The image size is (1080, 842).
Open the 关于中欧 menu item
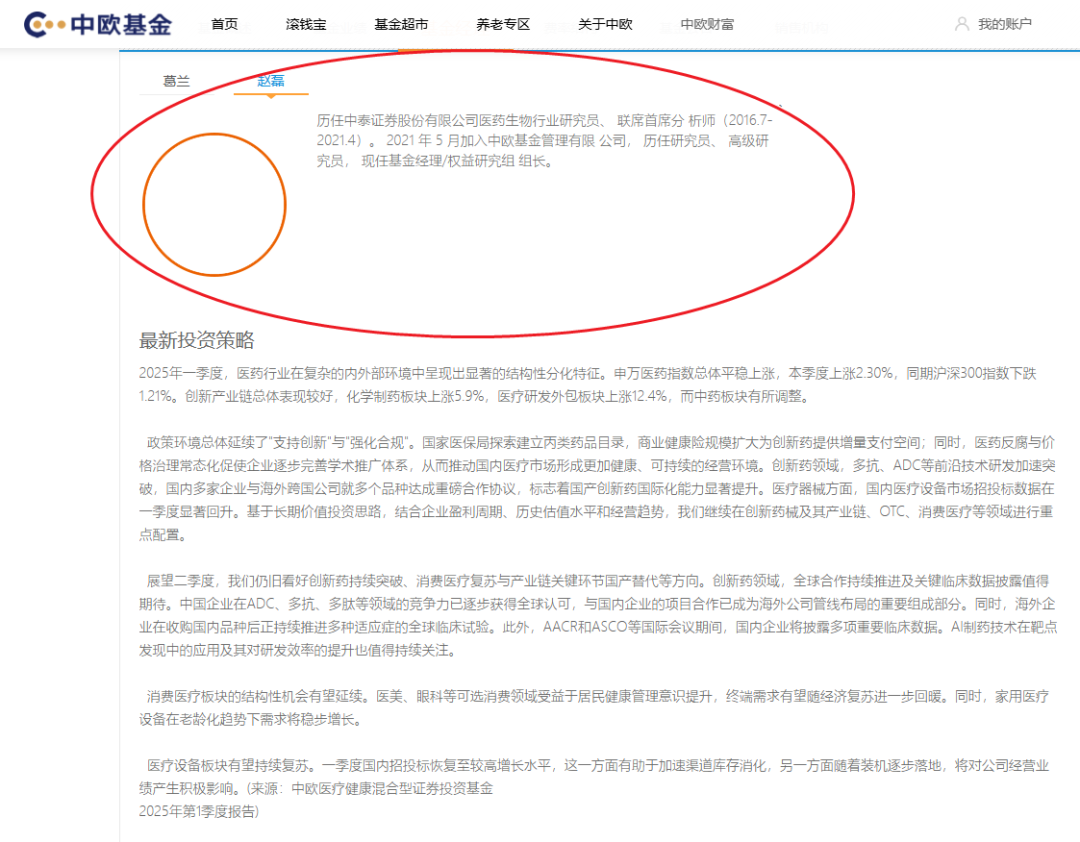tap(605, 24)
